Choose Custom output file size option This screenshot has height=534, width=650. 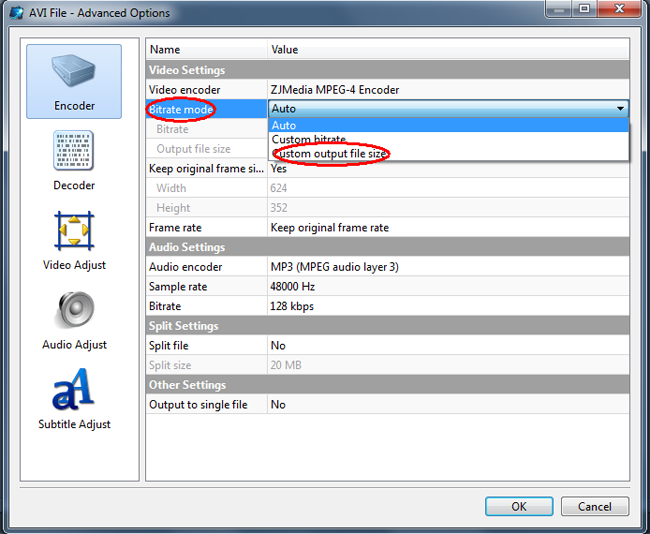(448, 153)
